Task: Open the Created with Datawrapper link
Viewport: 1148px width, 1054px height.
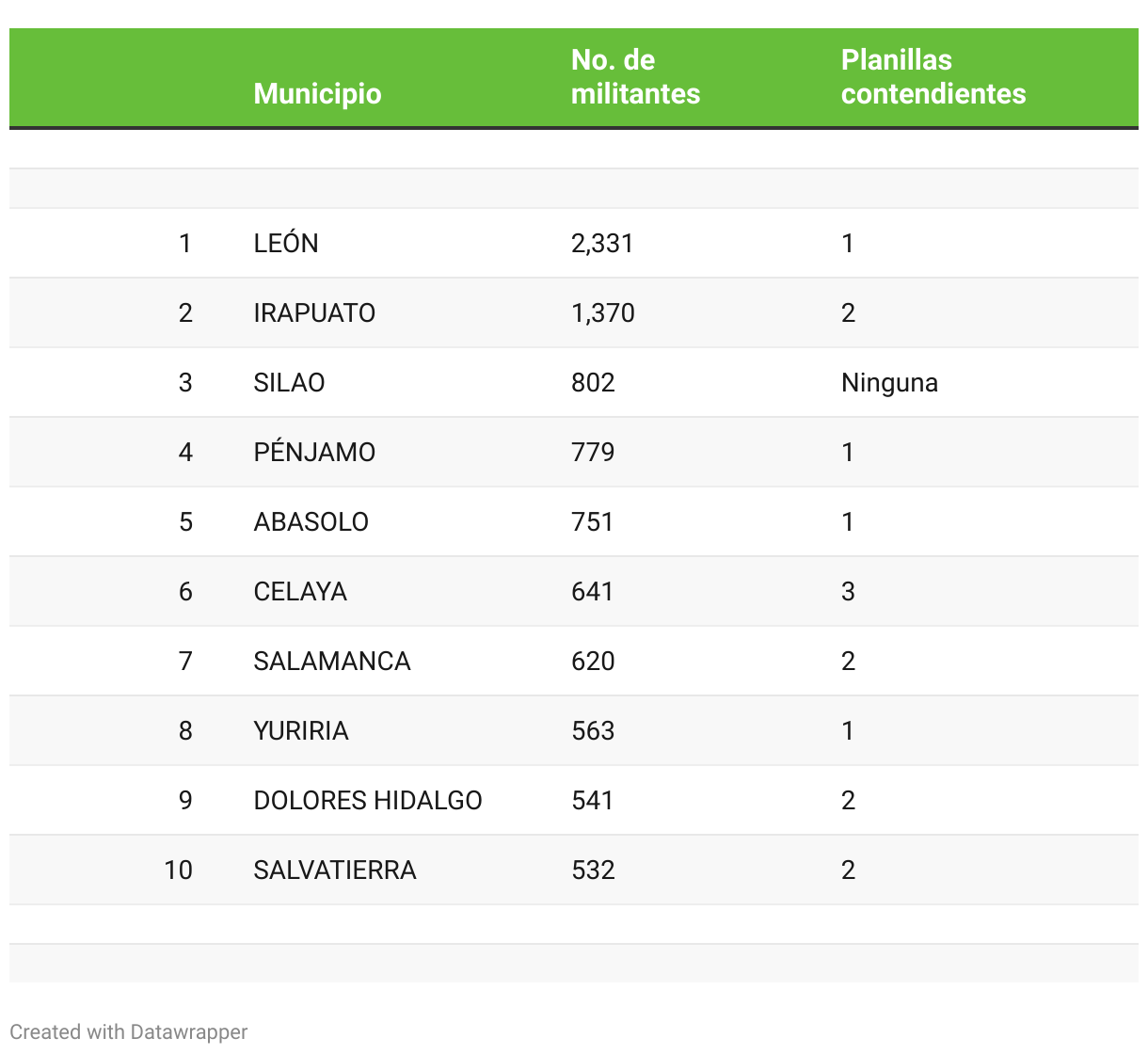Action: click(x=129, y=1031)
